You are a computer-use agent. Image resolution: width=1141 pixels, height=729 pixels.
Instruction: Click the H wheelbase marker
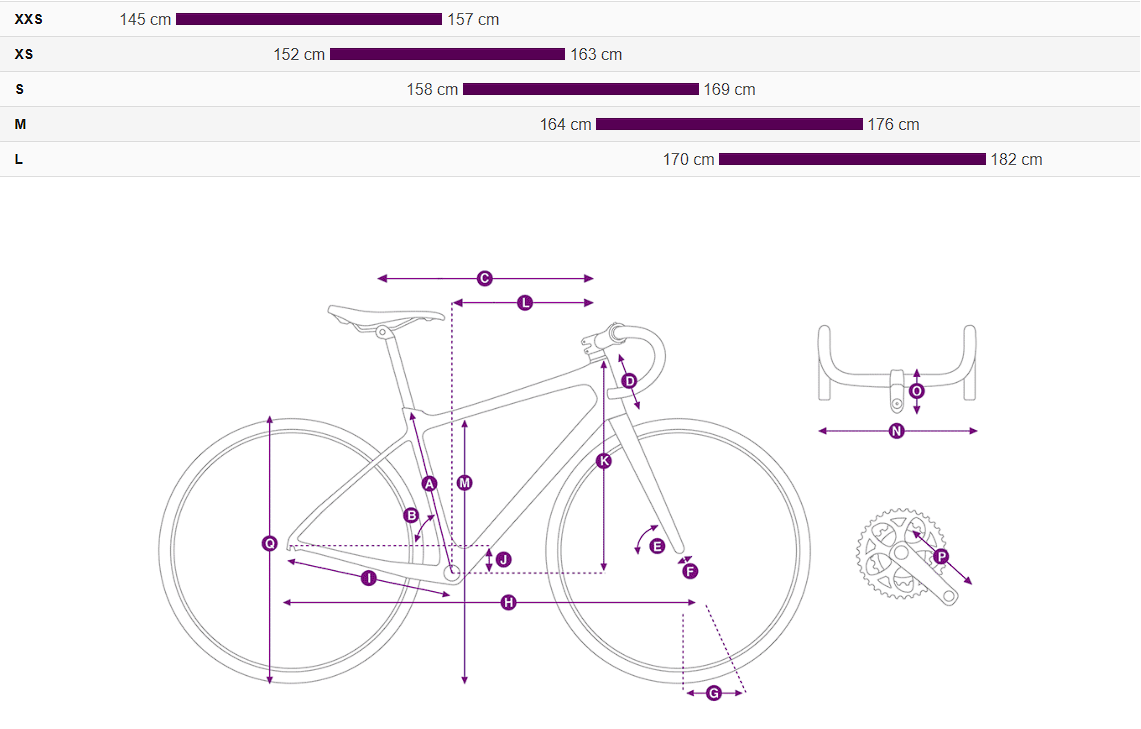[508, 602]
